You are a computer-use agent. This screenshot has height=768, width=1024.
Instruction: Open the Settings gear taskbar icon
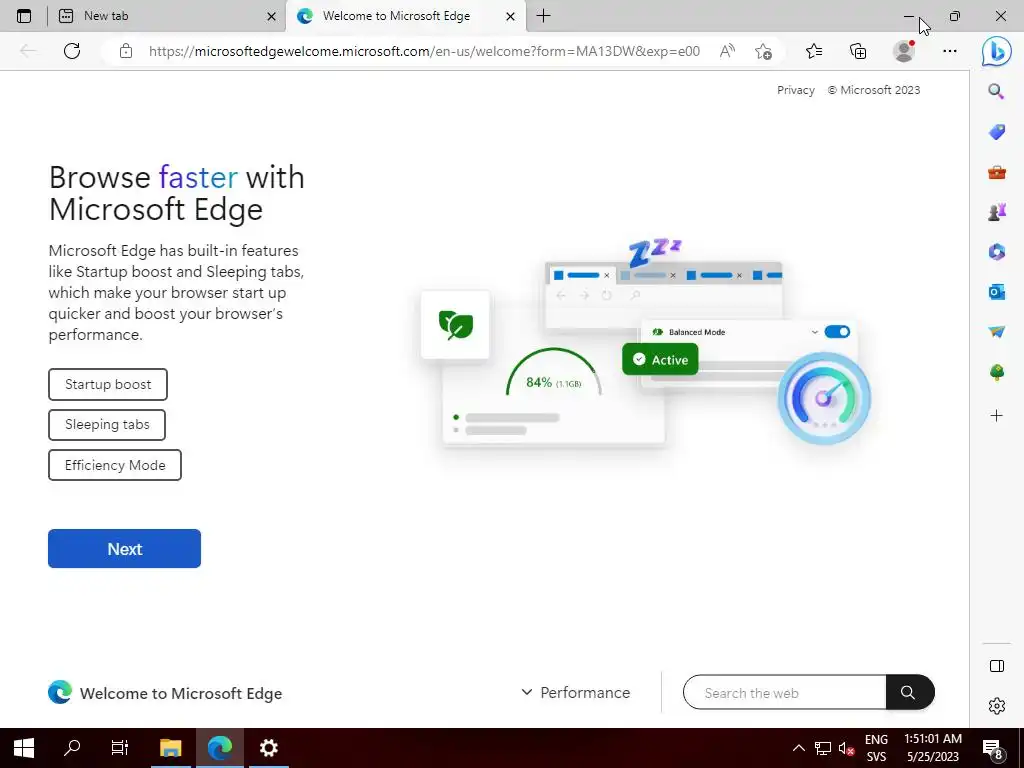[x=268, y=748]
